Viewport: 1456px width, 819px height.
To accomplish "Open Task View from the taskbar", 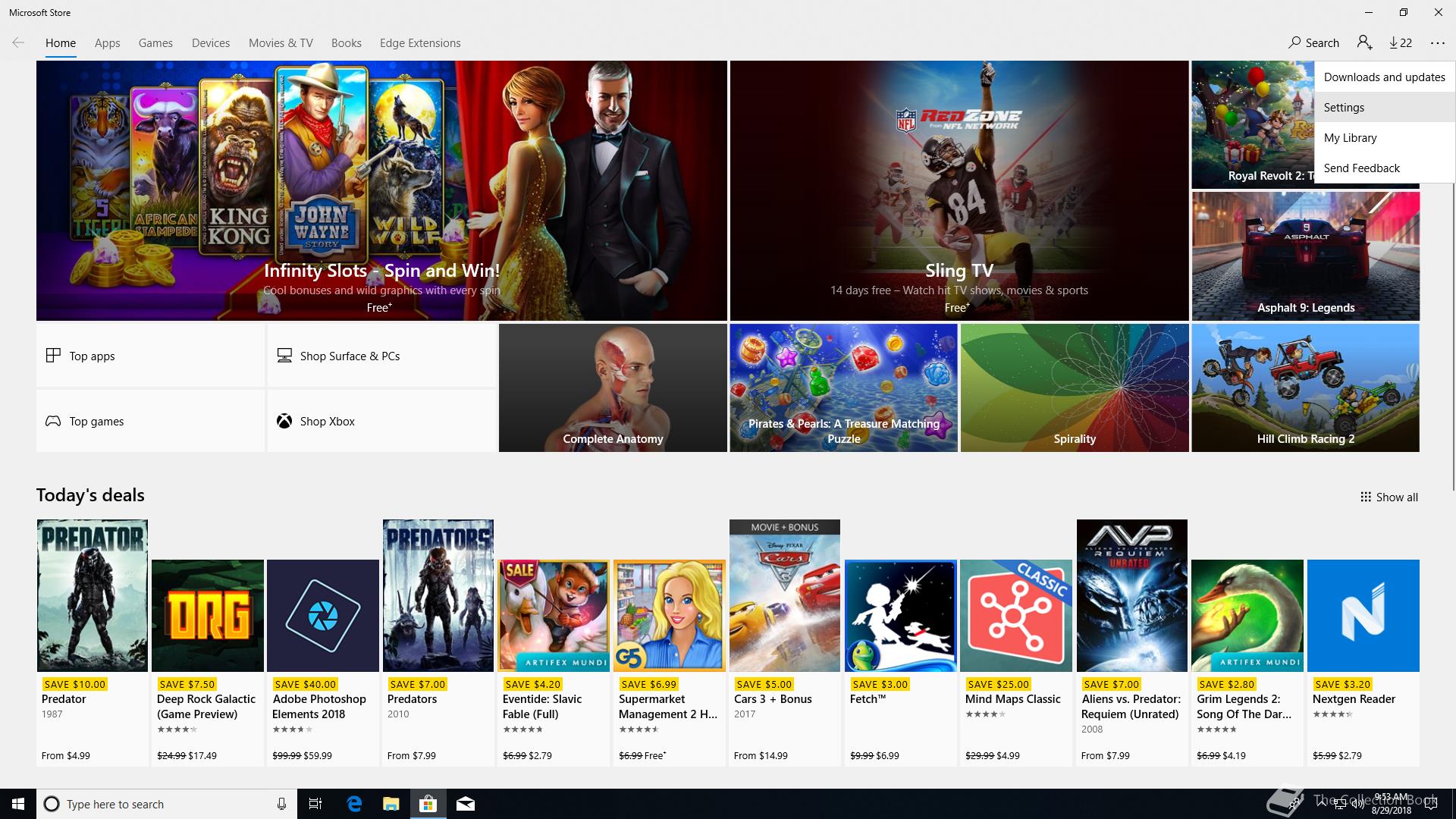I will pos(315,804).
